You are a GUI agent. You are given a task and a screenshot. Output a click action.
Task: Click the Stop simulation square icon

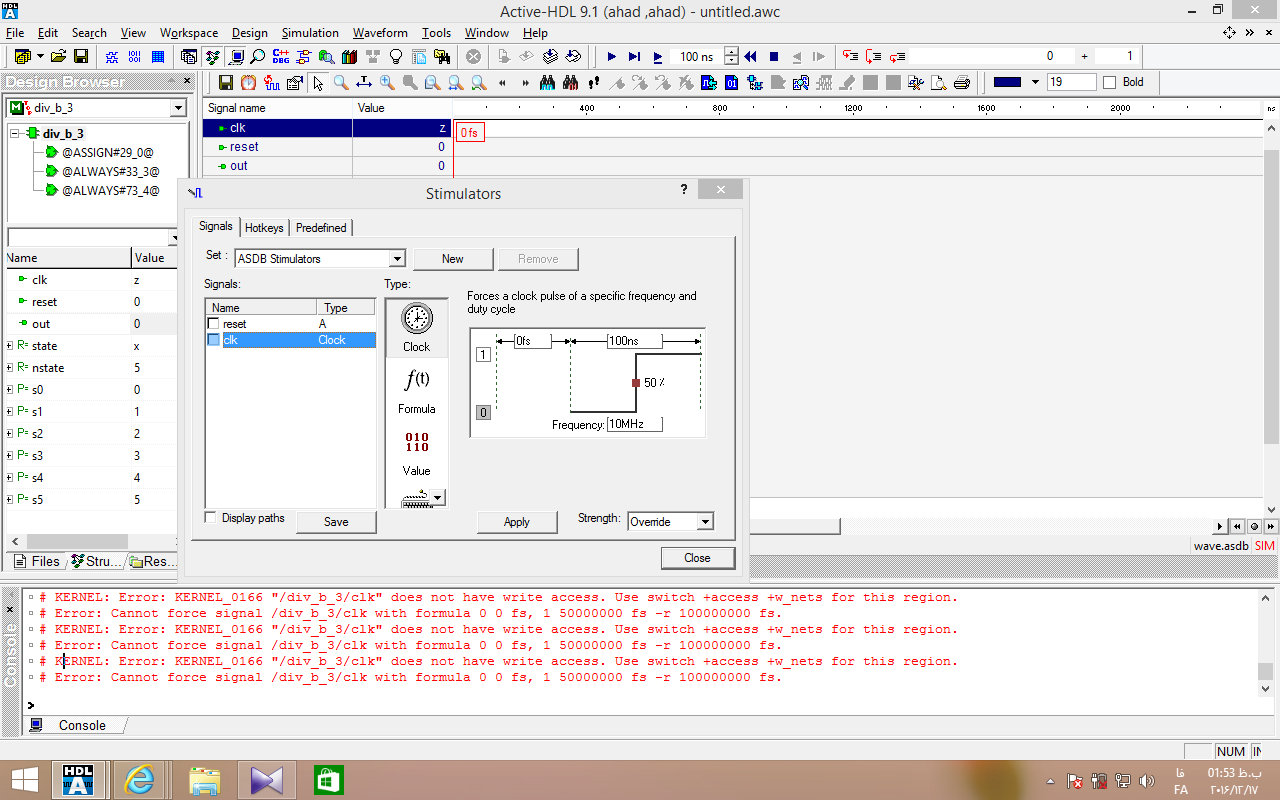(773, 57)
